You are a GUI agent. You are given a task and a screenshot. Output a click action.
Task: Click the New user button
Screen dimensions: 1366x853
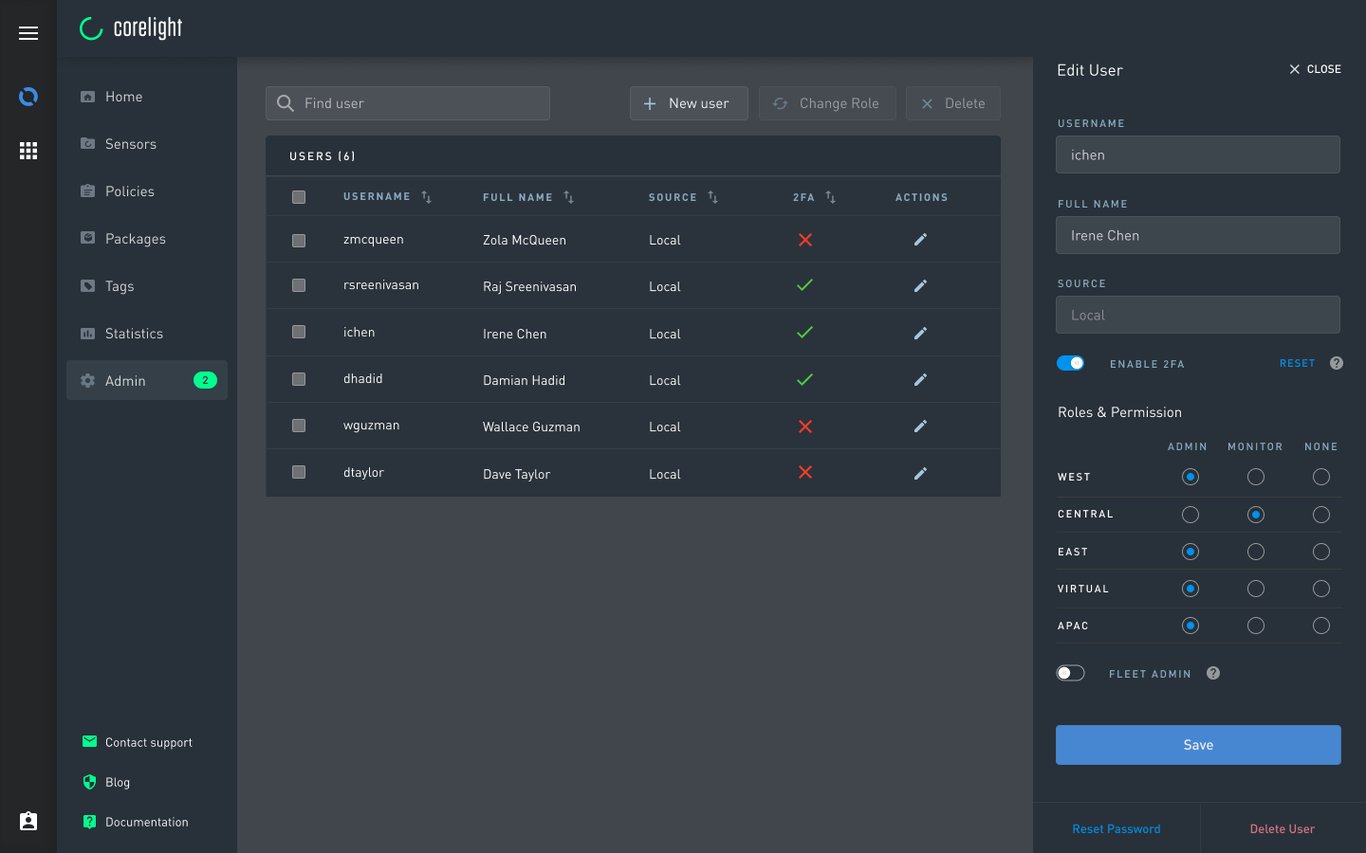[688, 103]
